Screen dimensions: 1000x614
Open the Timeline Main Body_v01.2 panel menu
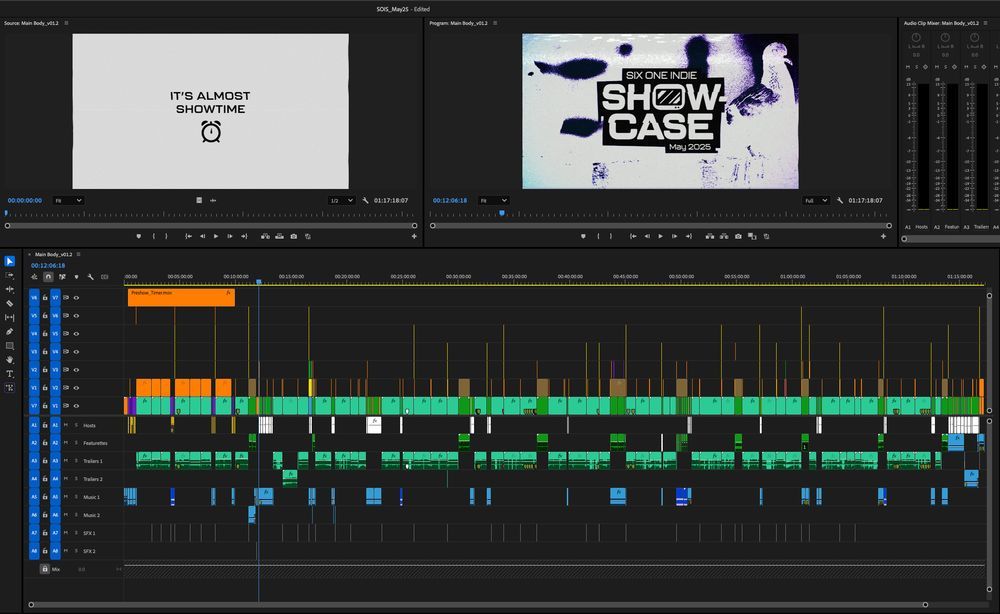coord(78,254)
